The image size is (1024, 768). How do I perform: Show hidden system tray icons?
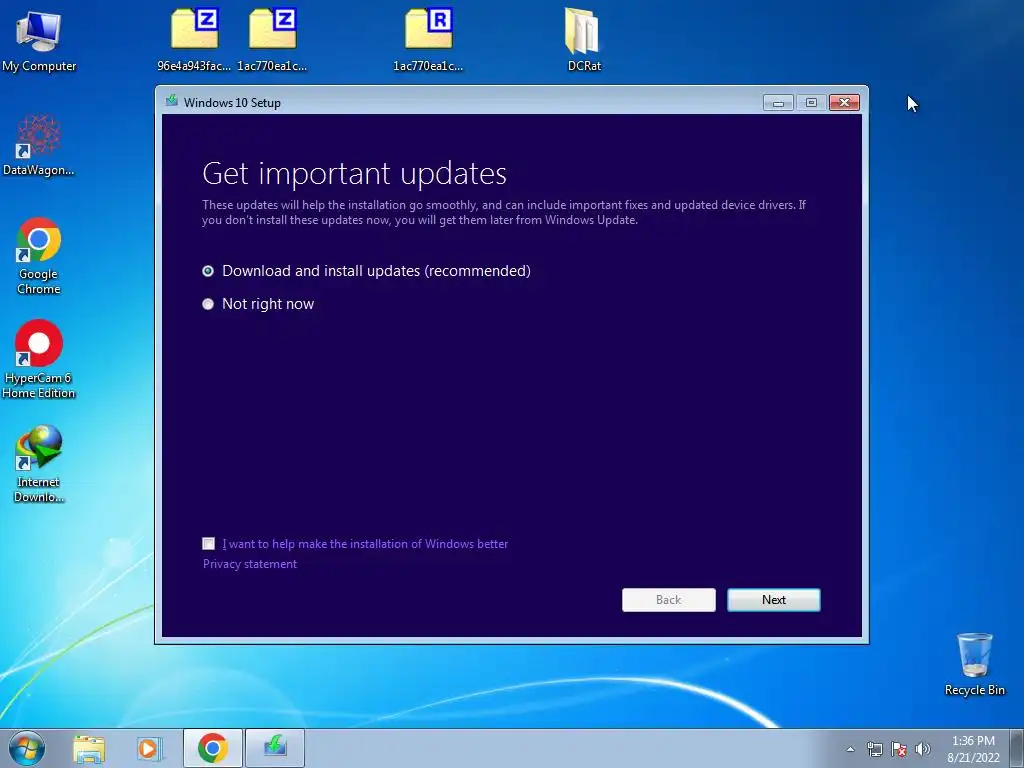[x=850, y=749]
